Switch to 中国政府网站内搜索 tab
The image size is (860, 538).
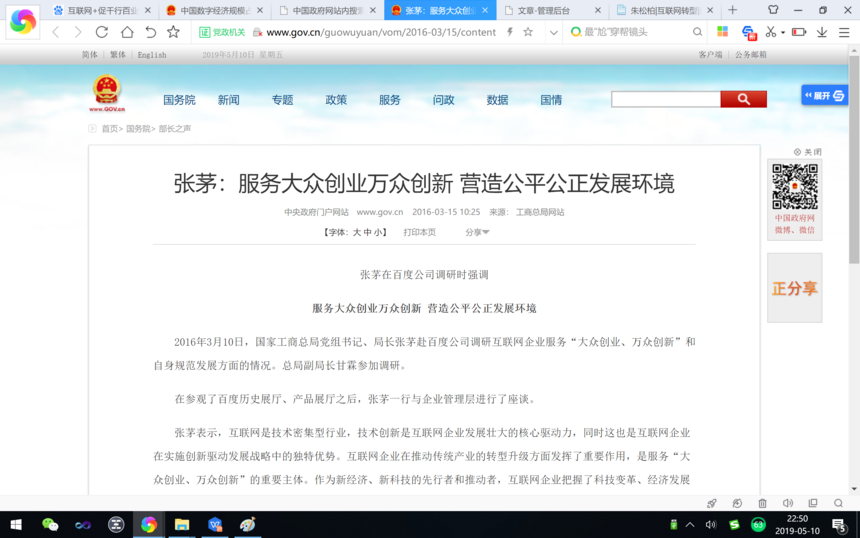coord(327,10)
